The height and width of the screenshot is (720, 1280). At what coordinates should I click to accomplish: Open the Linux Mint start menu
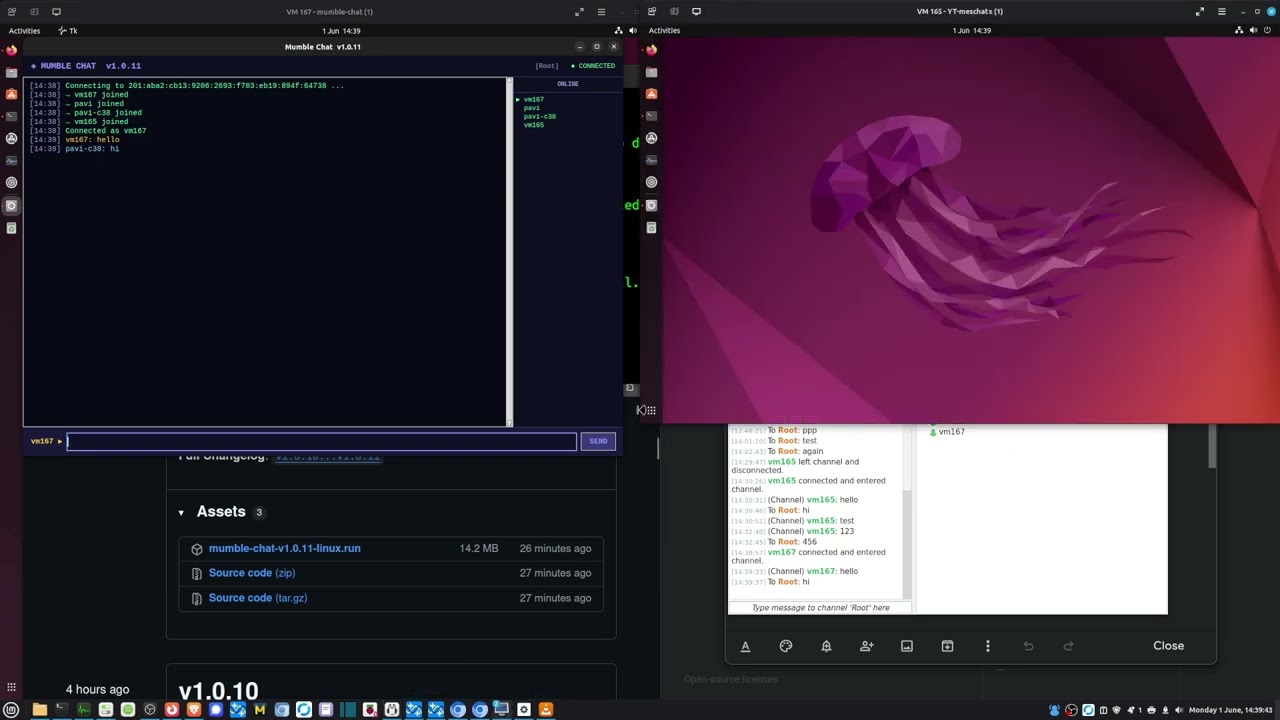pos(11,710)
